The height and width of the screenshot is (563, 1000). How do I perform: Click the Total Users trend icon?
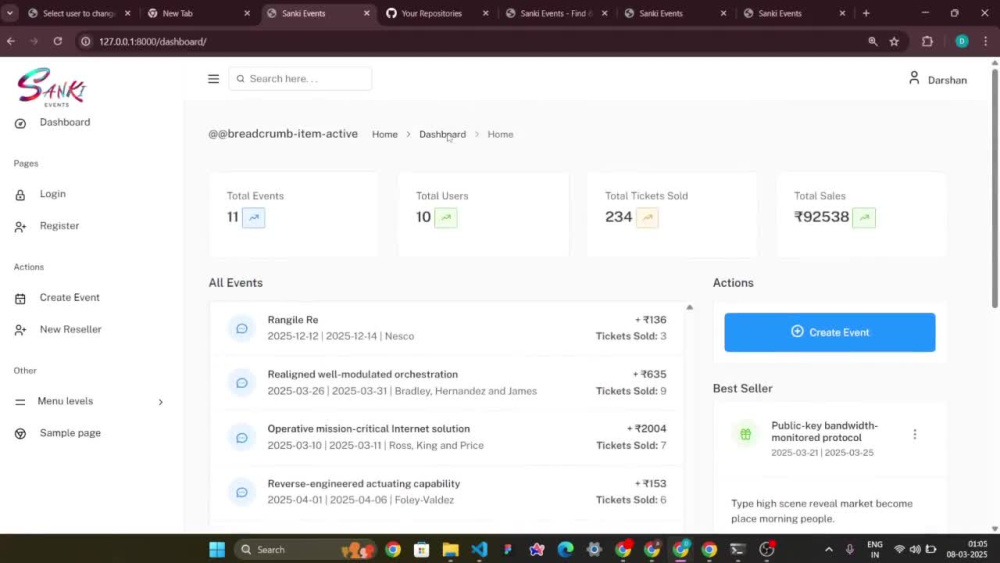446,217
